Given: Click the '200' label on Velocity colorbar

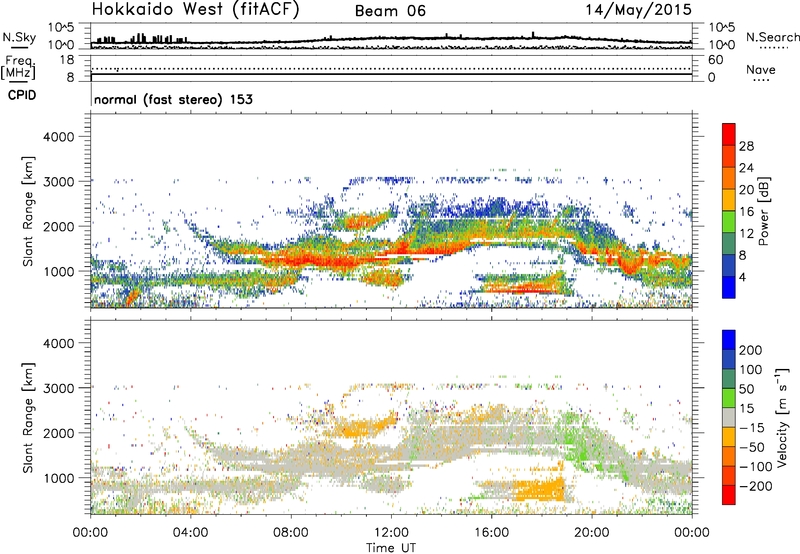Looking at the screenshot, I should [751, 350].
